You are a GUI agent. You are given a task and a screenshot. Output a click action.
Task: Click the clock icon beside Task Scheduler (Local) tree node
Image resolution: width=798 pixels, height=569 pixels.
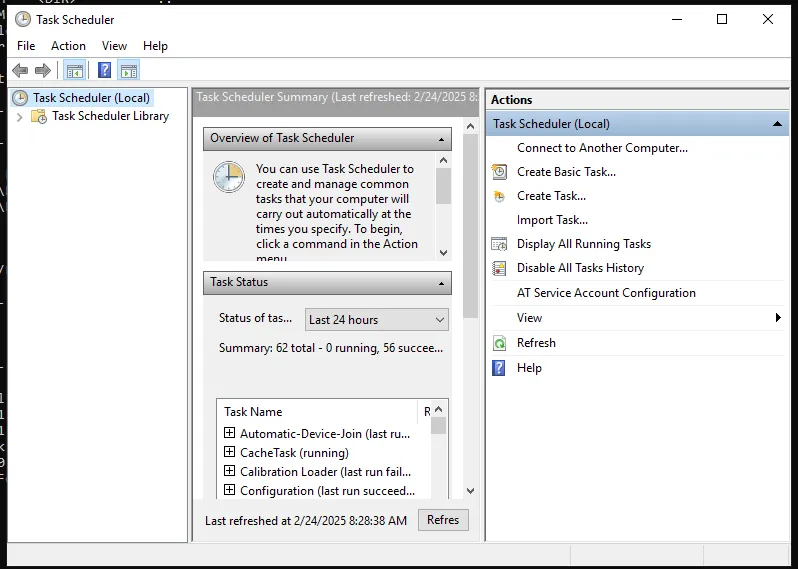20,98
